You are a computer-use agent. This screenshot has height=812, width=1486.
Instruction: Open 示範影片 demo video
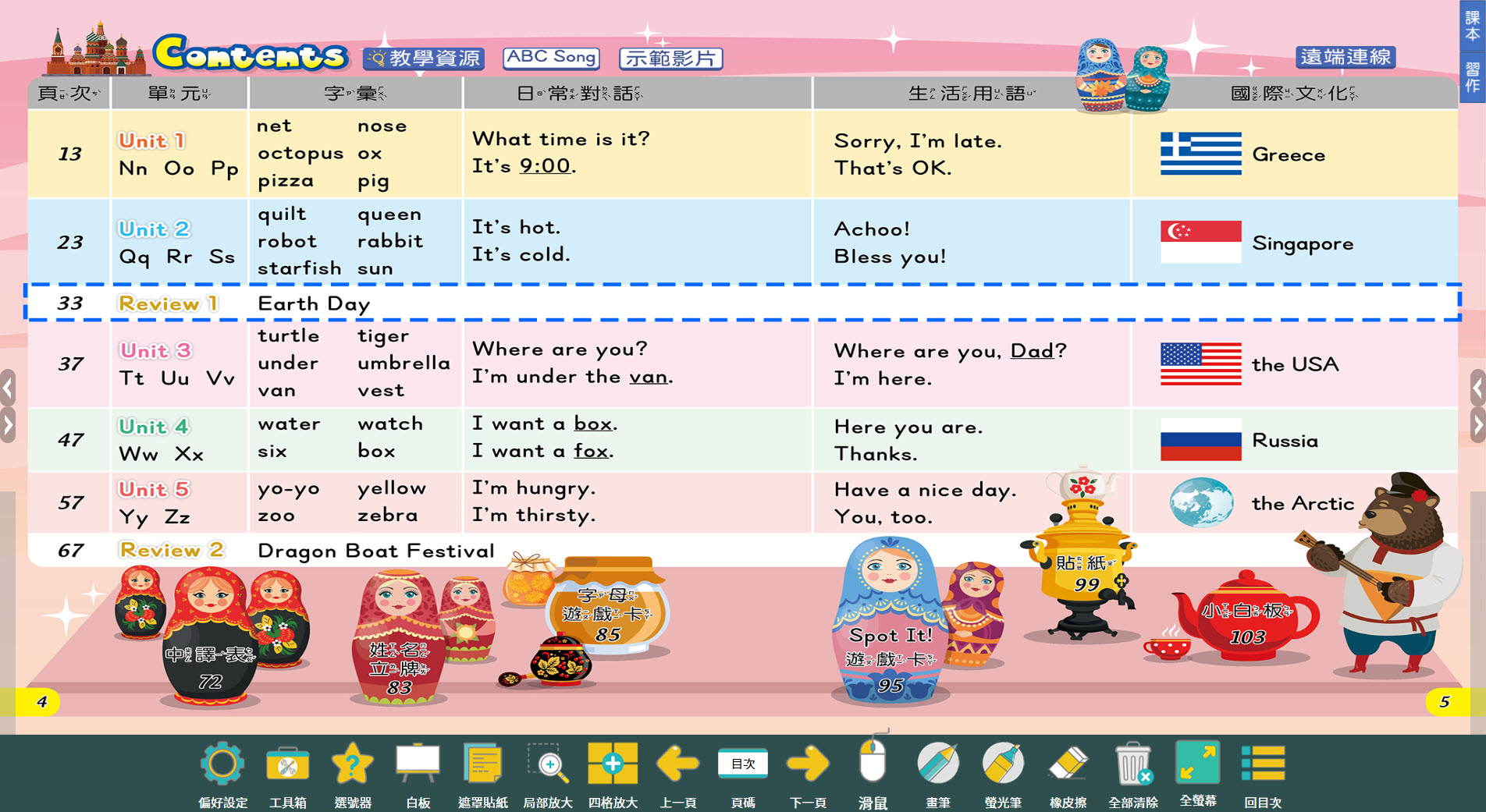point(671,59)
